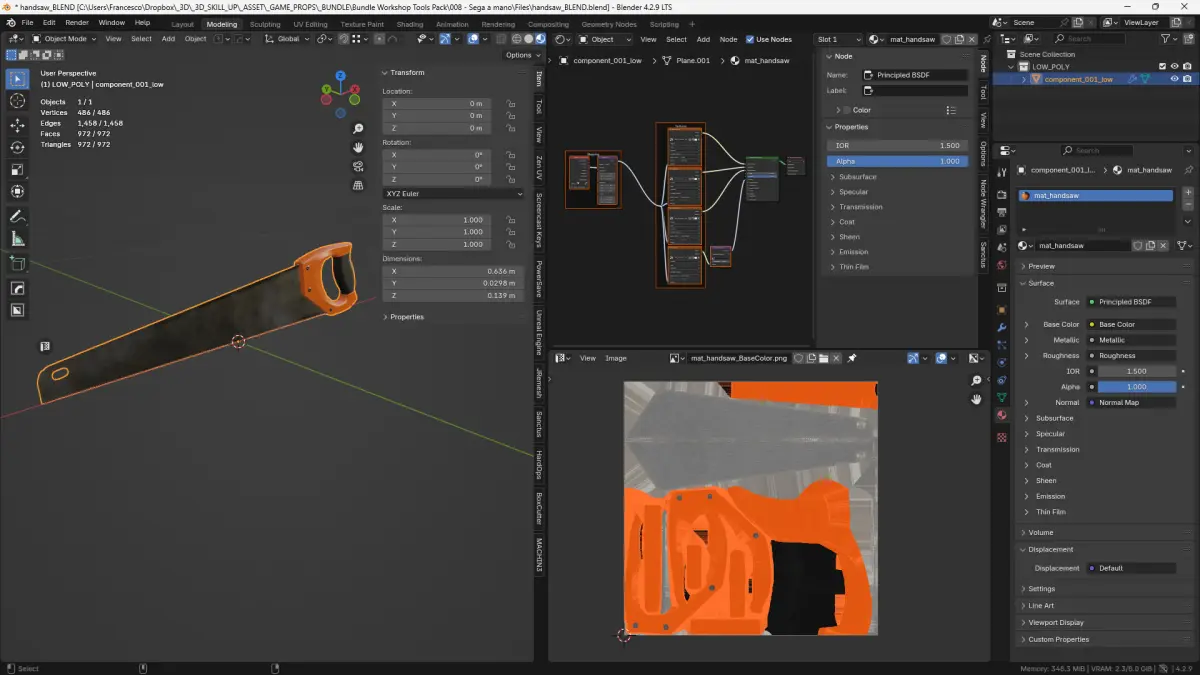Click the Principled BSDF Surface shader button
The height and width of the screenshot is (675, 1200).
pos(1131,302)
